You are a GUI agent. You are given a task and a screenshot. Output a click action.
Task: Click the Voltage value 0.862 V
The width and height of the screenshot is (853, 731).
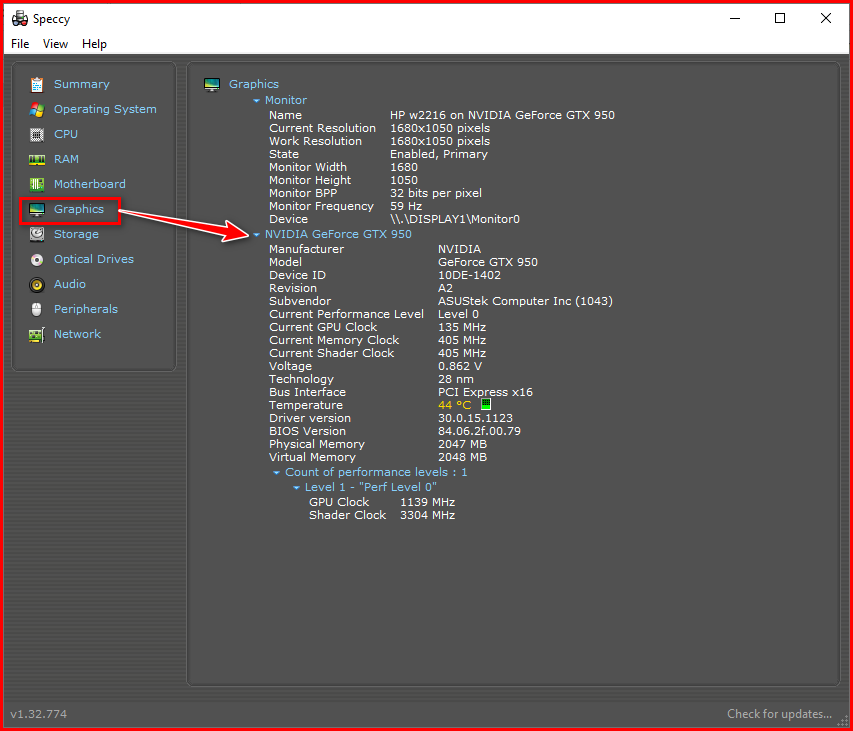point(460,366)
